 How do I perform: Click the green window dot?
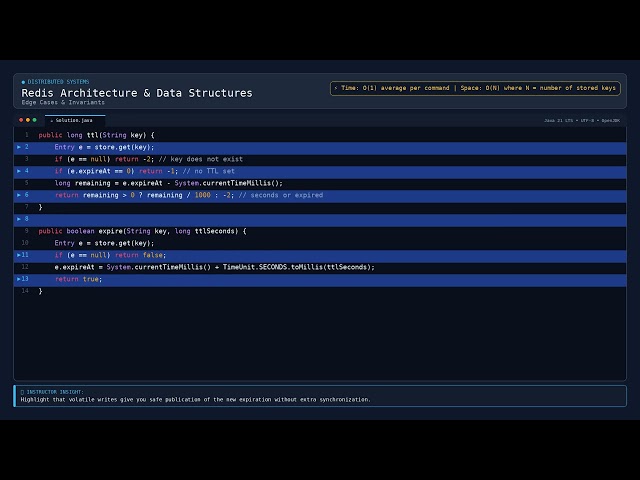coord(34,120)
